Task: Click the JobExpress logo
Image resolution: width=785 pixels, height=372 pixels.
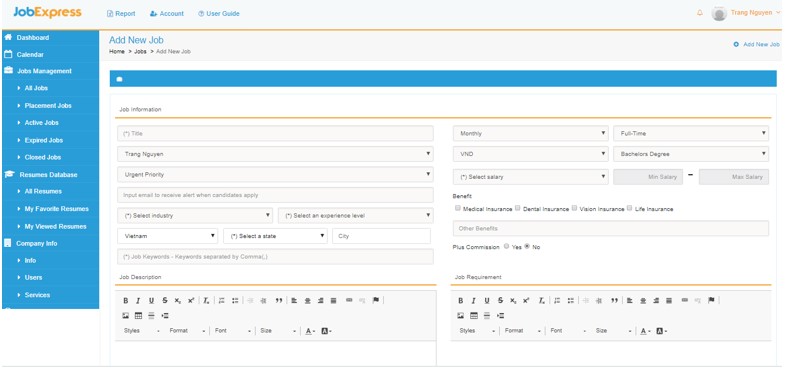Action: point(47,13)
